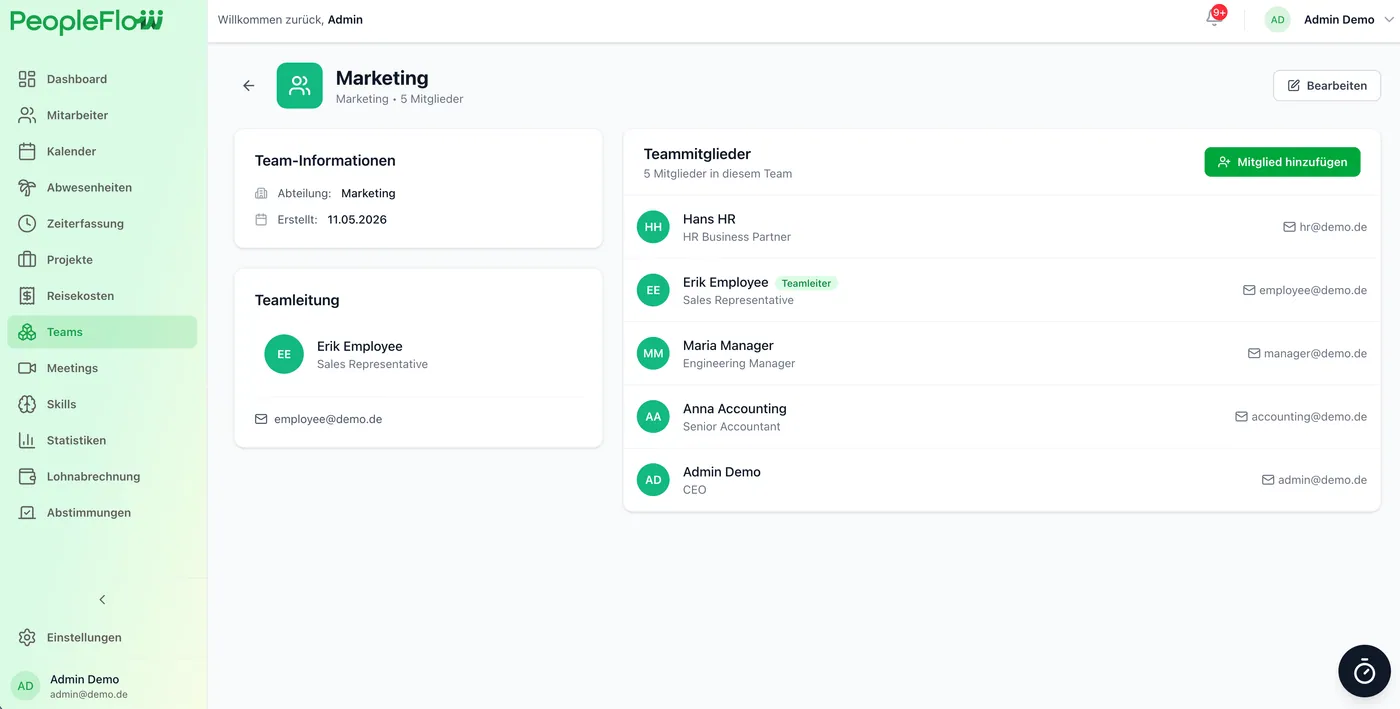Click Marketing value beside Abteilung
Viewport: 1400px width, 709px height.
tap(368, 193)
